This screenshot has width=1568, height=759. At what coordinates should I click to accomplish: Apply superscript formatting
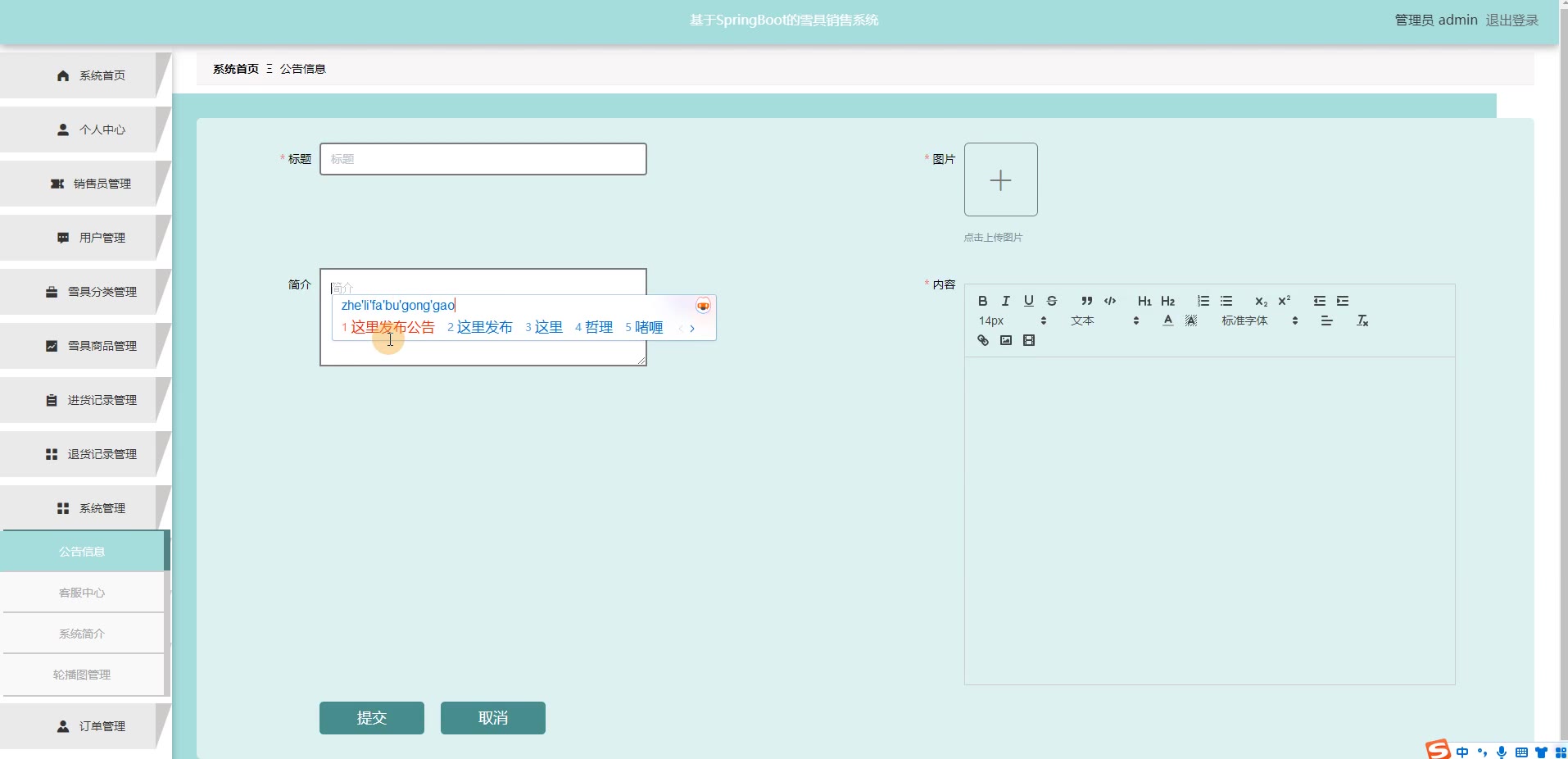(1285, 301)
